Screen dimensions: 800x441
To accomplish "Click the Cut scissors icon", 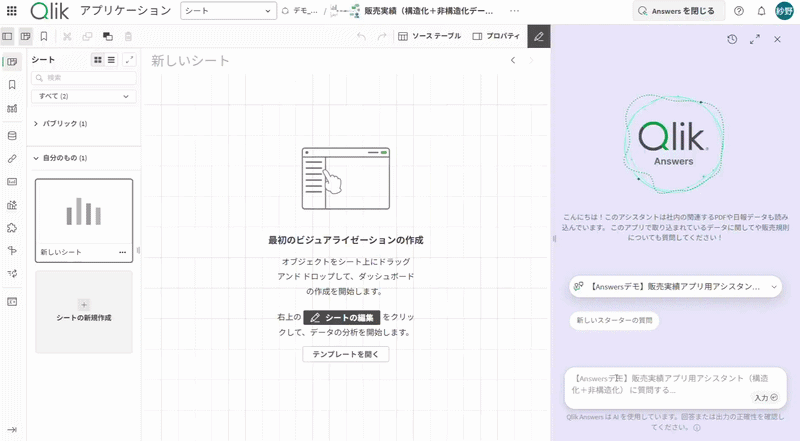I will click(x=67, y=36).
